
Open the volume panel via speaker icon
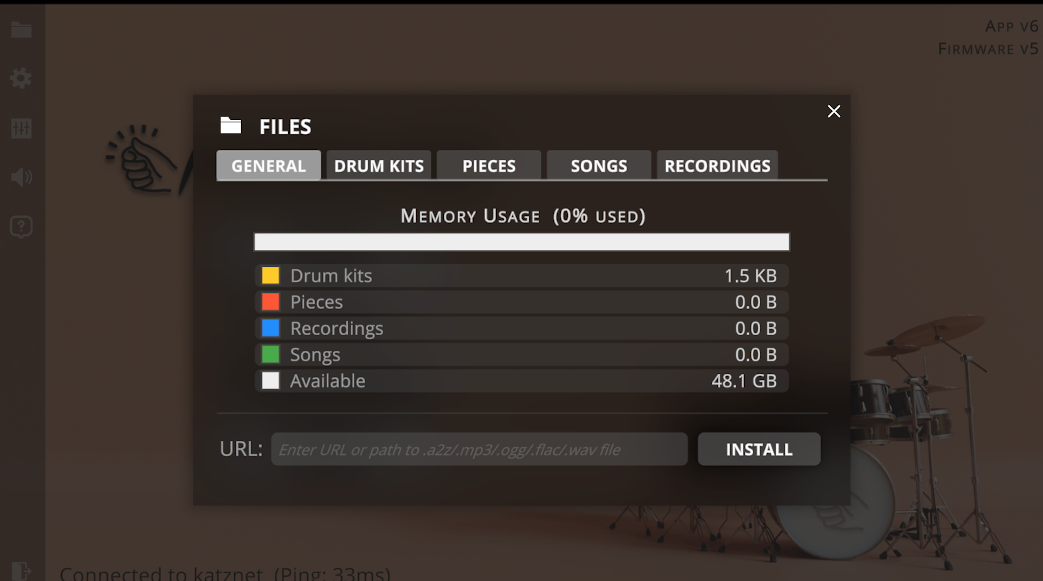(x=21, y=177)
